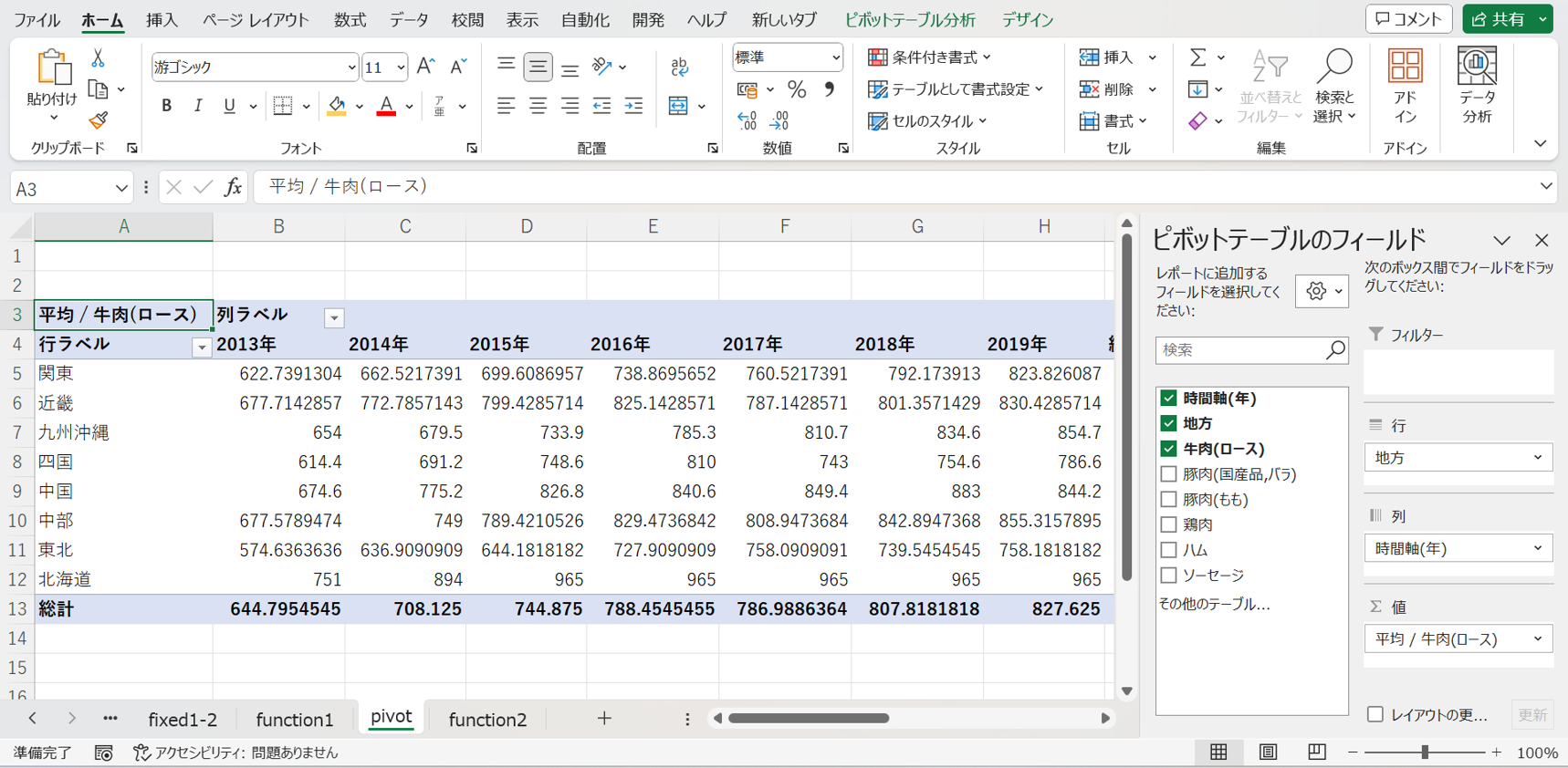This screenshot has height=768, width=1568.
Task: Open Data Analysis (データ分析)
Action: (1477, 87)
